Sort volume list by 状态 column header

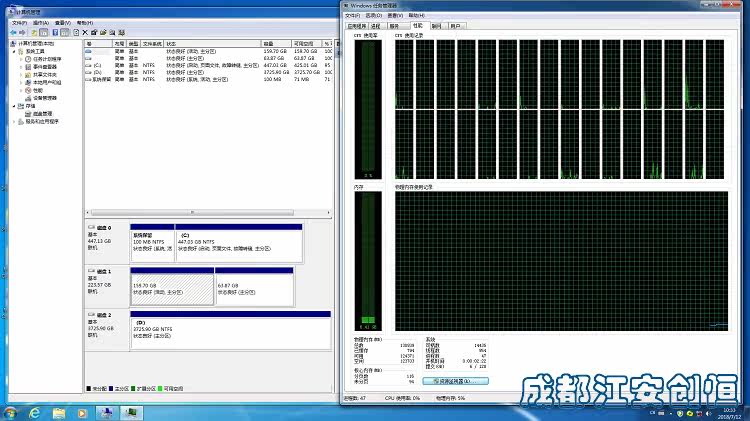[212, 44]
